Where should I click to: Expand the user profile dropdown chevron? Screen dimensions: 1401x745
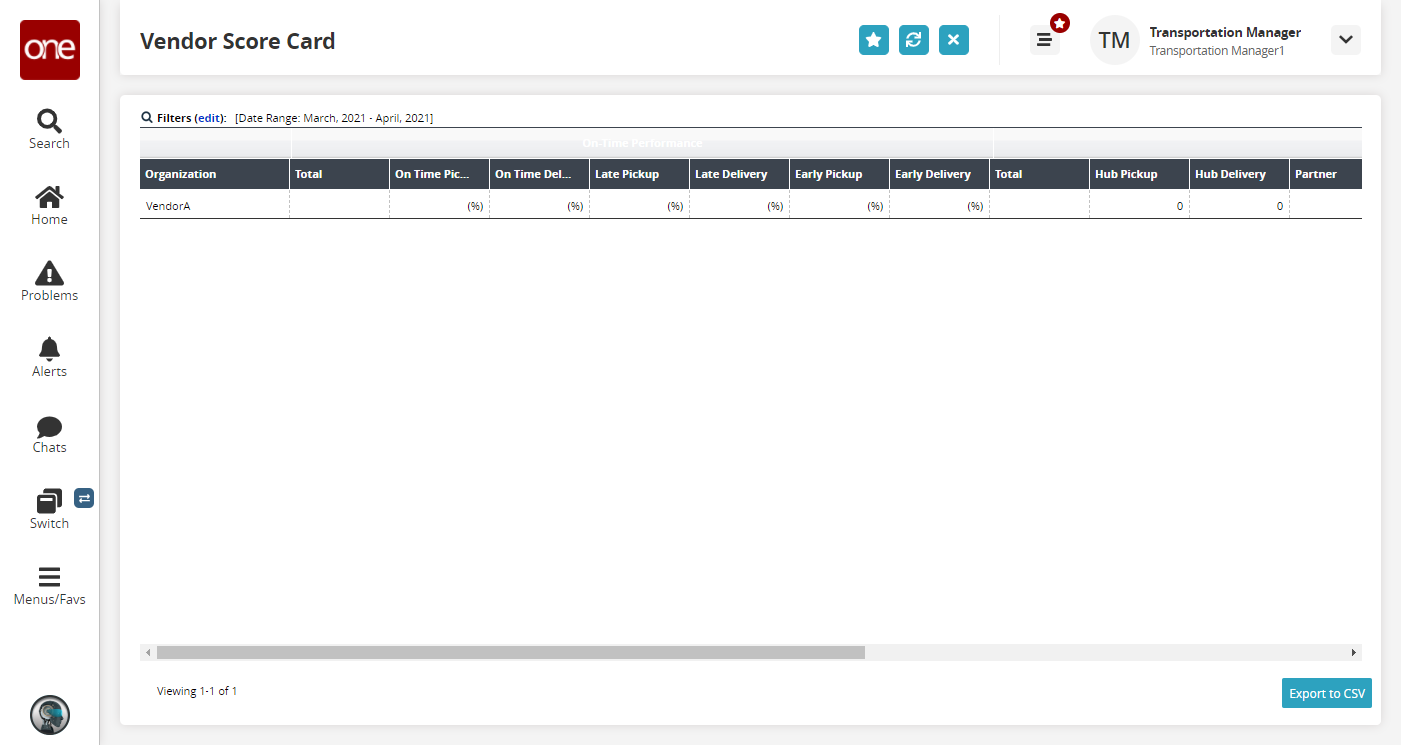pyautogui.click(x=1346, y=40)
